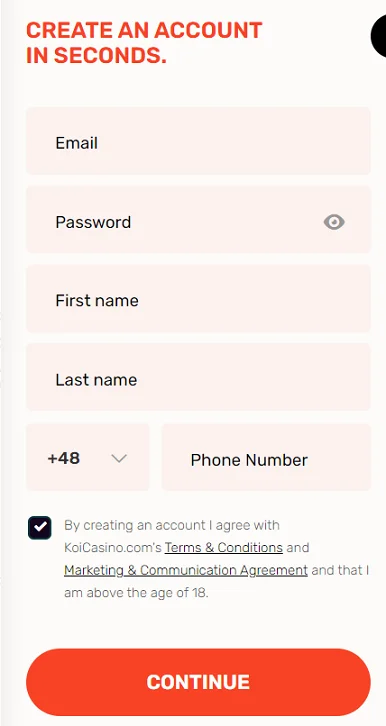Open Marketing & Communication Agreement link
The height and width of the screenshot is (726, 386).
coord(186,570)
